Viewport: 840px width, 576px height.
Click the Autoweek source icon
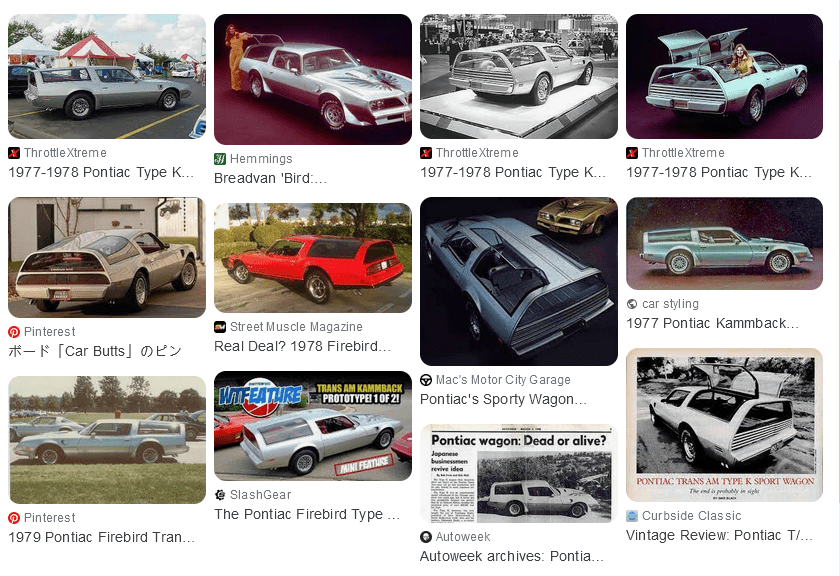[x=427, y=537]
